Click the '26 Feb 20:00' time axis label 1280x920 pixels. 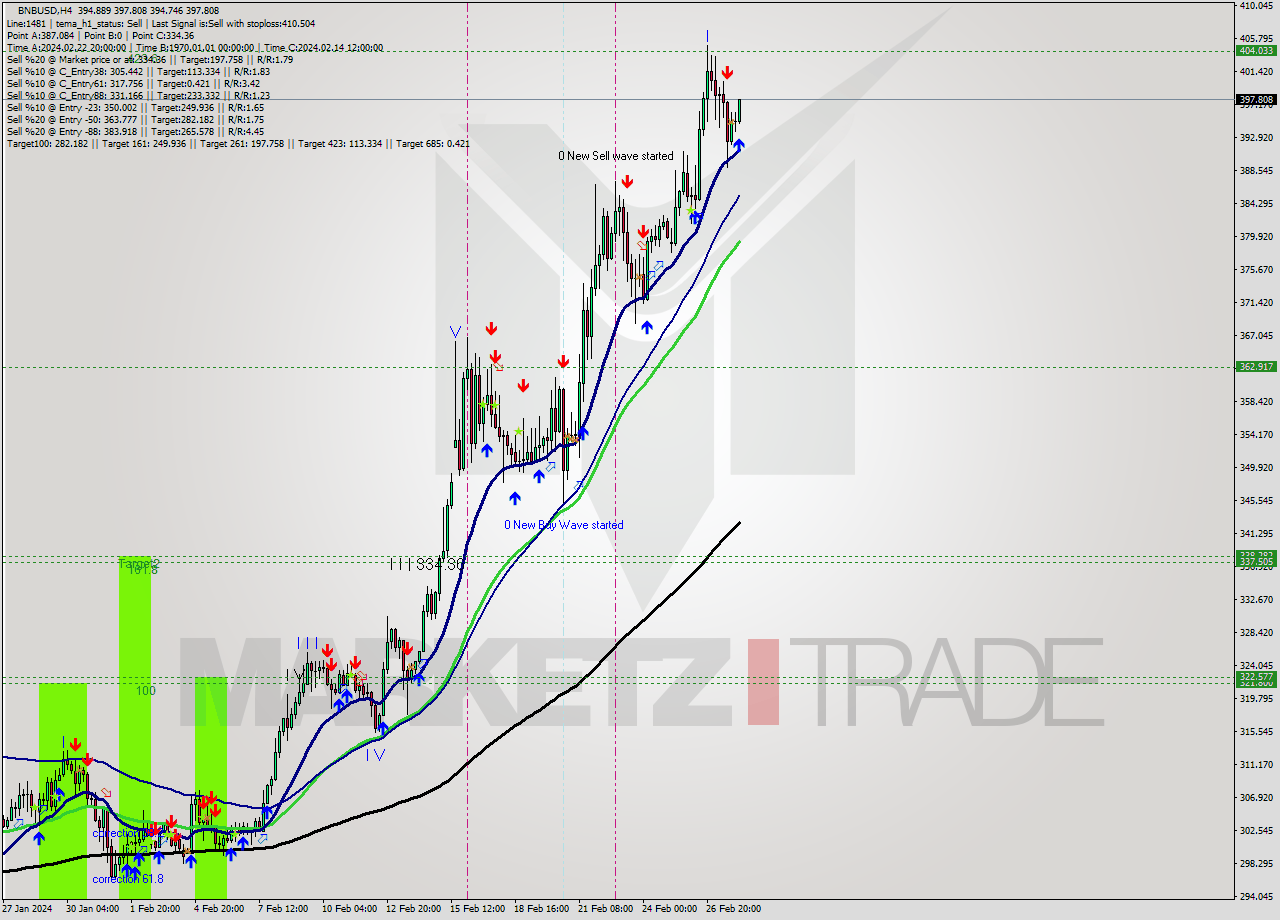733,909
